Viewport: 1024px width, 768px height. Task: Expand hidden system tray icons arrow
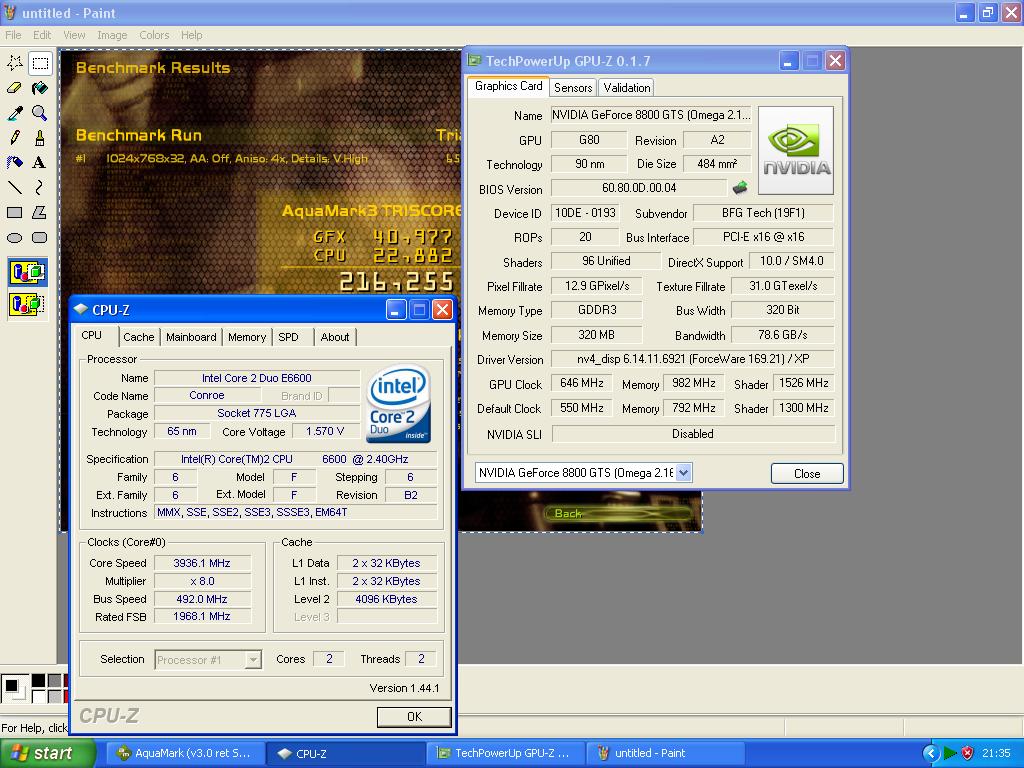pyautogui.click(x=931, y=753)
